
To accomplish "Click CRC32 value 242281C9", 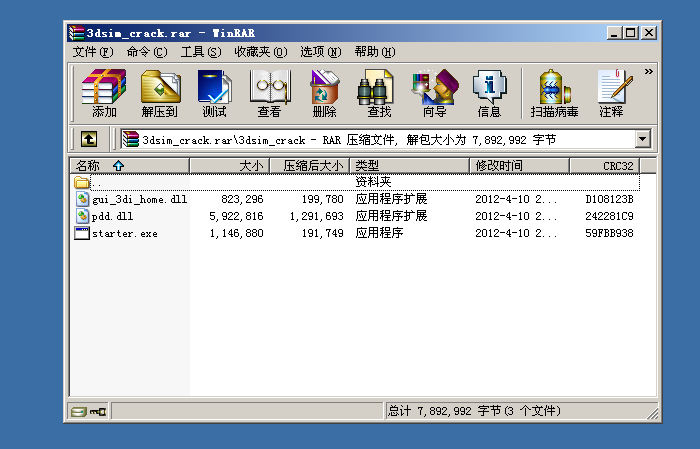I will click(x=609, y=216).
